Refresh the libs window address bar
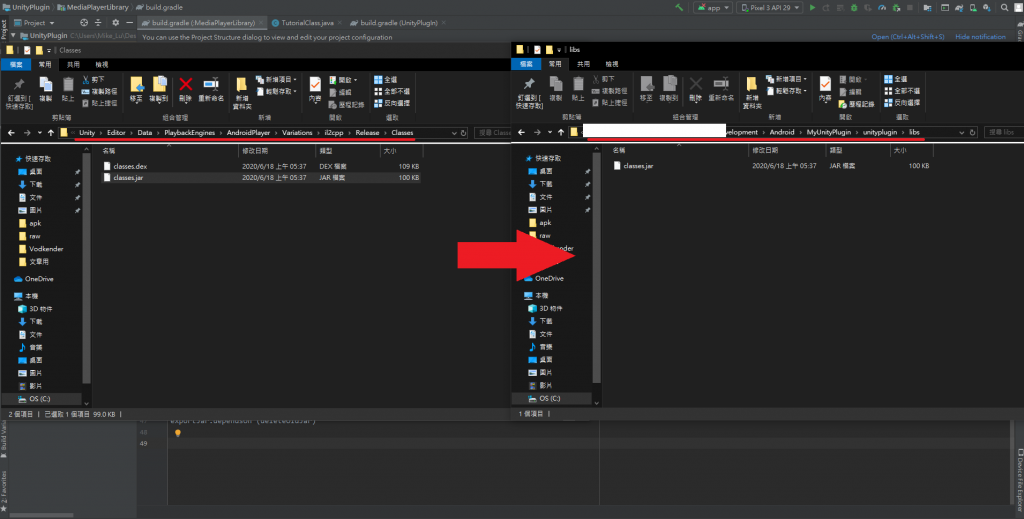 tap(972, 132)
